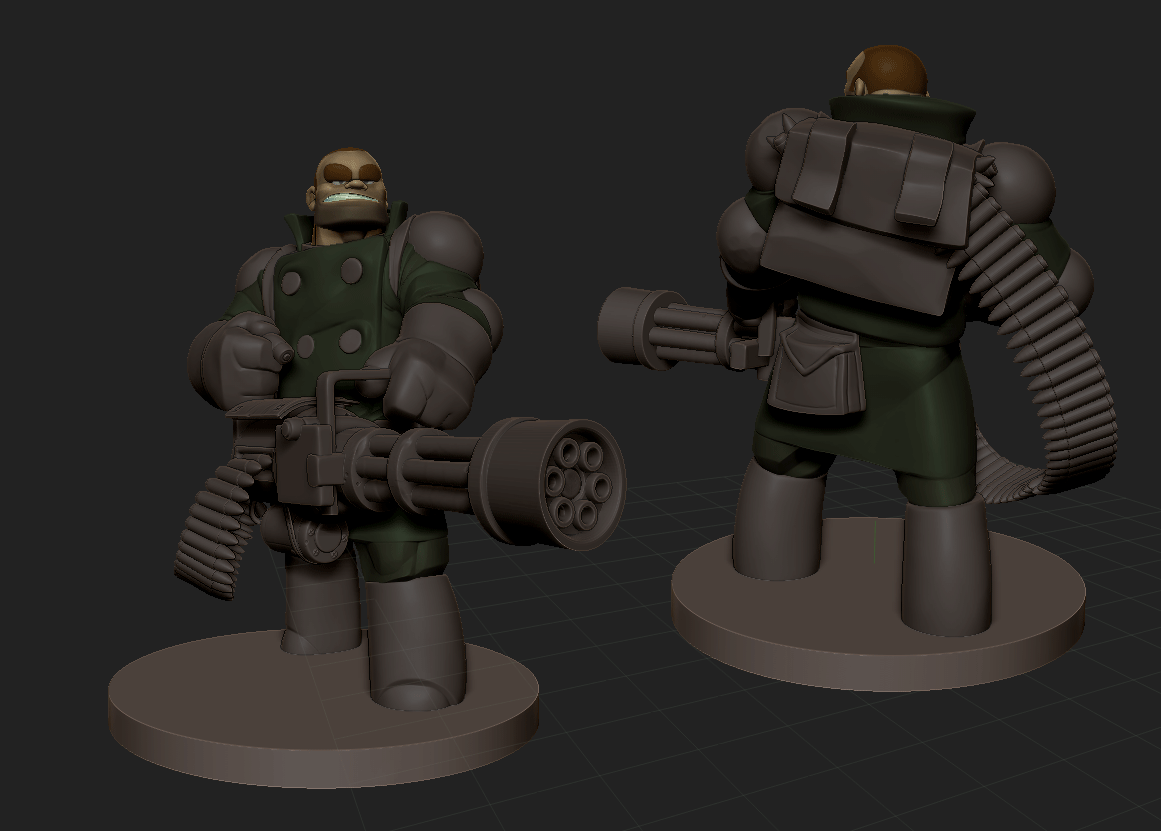This screenshot has height=831, width=1161.
Task: Select the front-facing soldier's head
Action: pos(349,196)
